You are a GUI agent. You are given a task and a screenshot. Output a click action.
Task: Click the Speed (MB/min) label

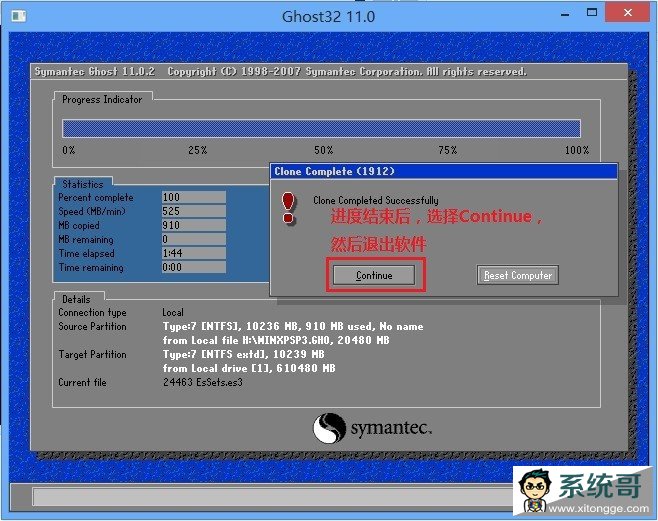(92, 211)
